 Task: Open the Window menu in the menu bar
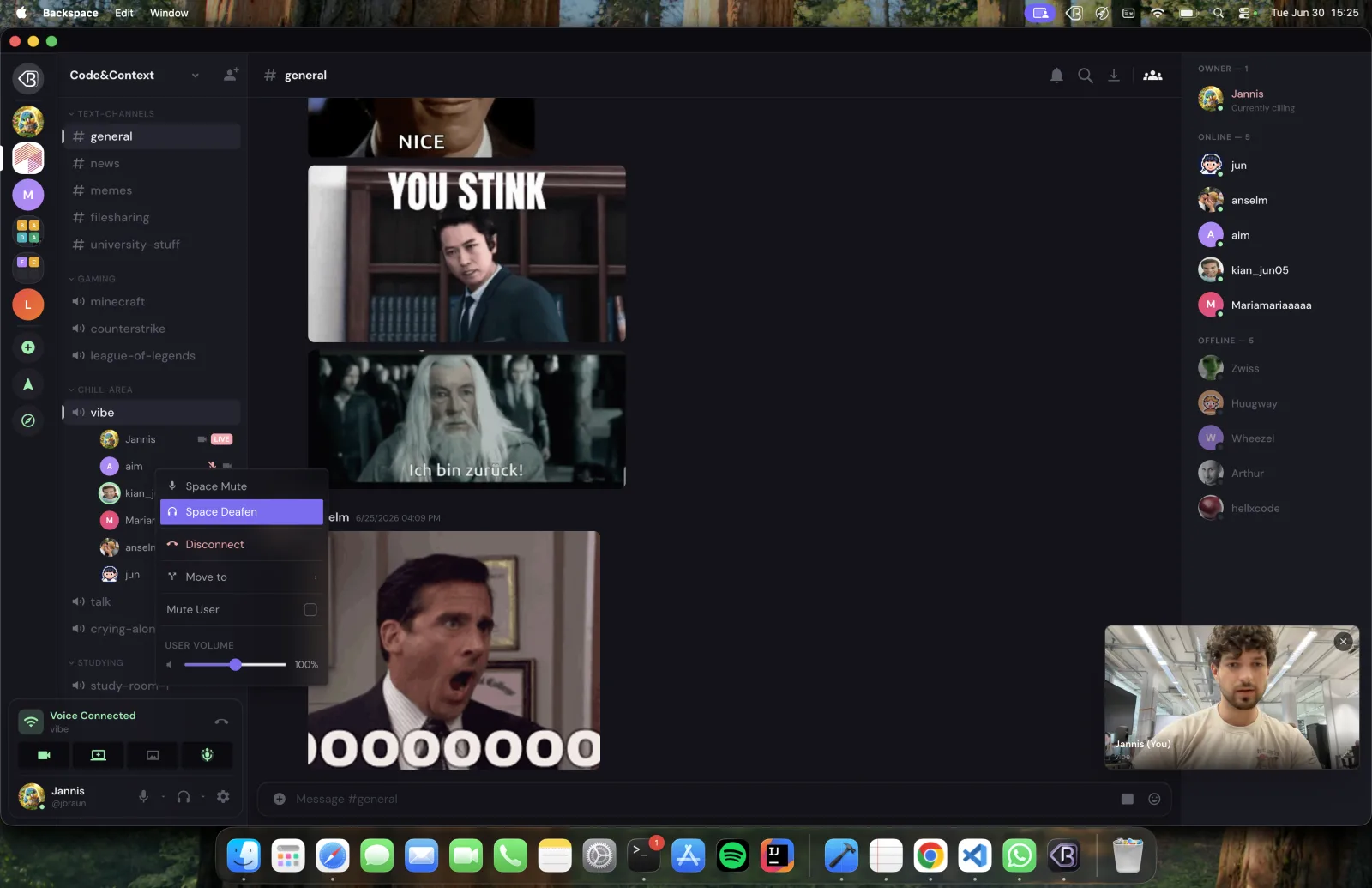[169, 13]
